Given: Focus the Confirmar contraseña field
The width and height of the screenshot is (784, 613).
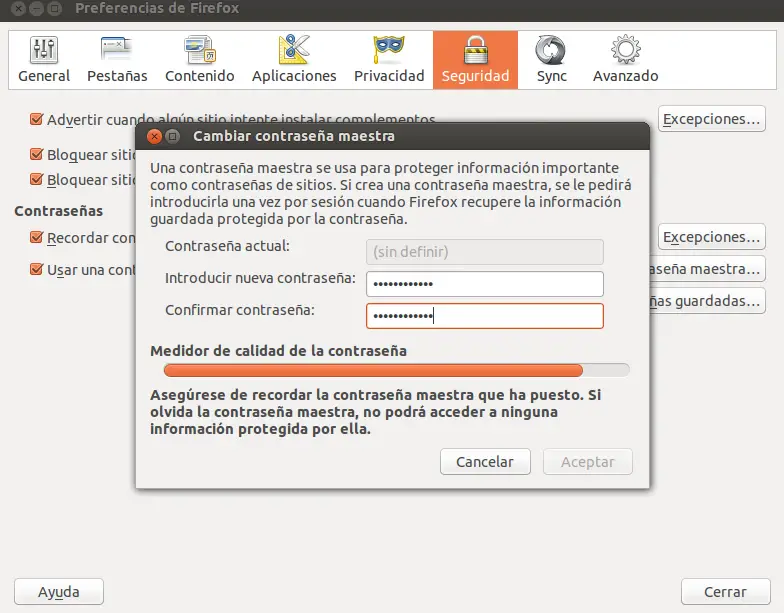Looking at the screenshot, I should [484, 316].
